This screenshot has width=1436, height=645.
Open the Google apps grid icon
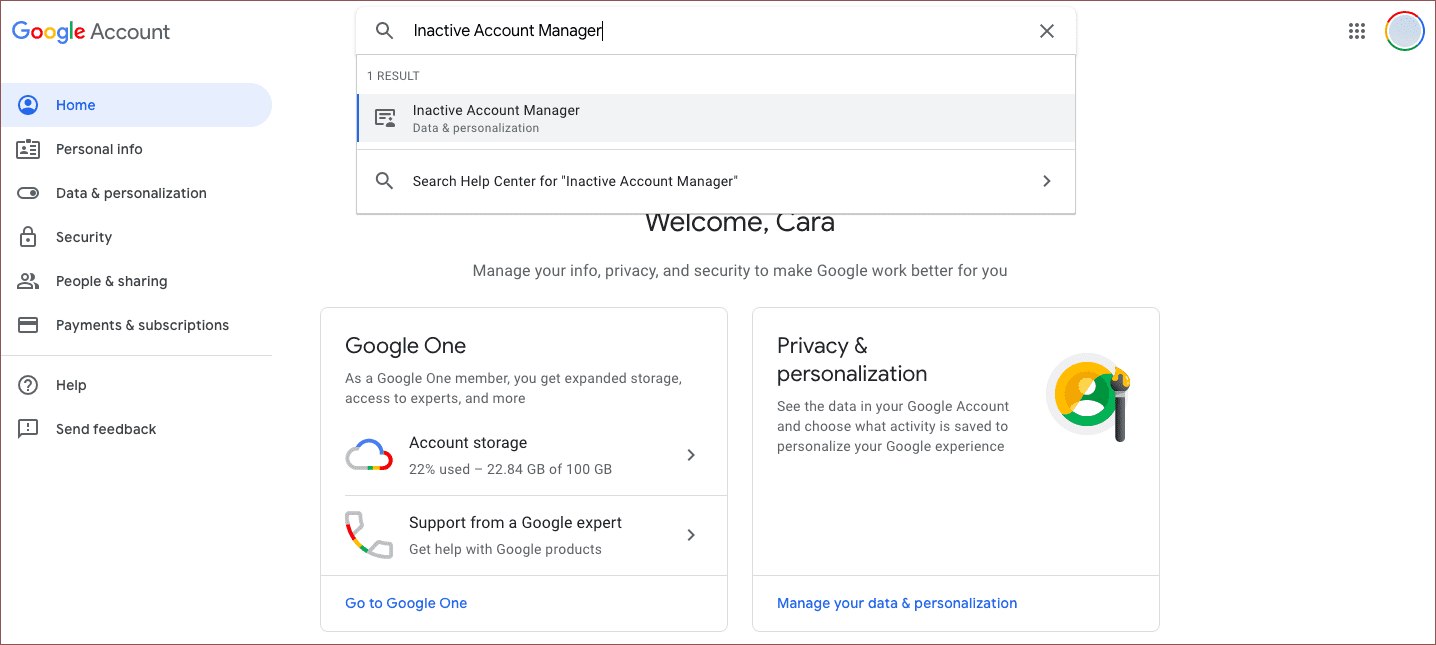pos(1356,31)
